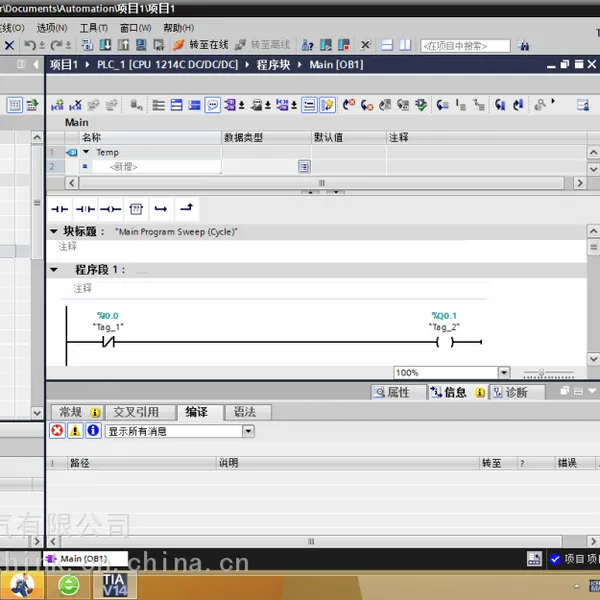
Task: Toggle the information messages filter icon
Action: pyautogui.click(x=93, y=430)
